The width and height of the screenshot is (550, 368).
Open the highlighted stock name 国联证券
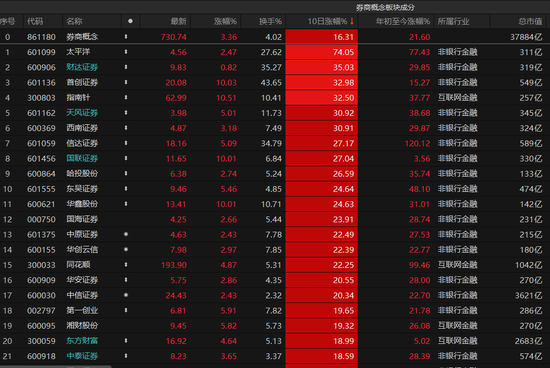coord(82,158)
